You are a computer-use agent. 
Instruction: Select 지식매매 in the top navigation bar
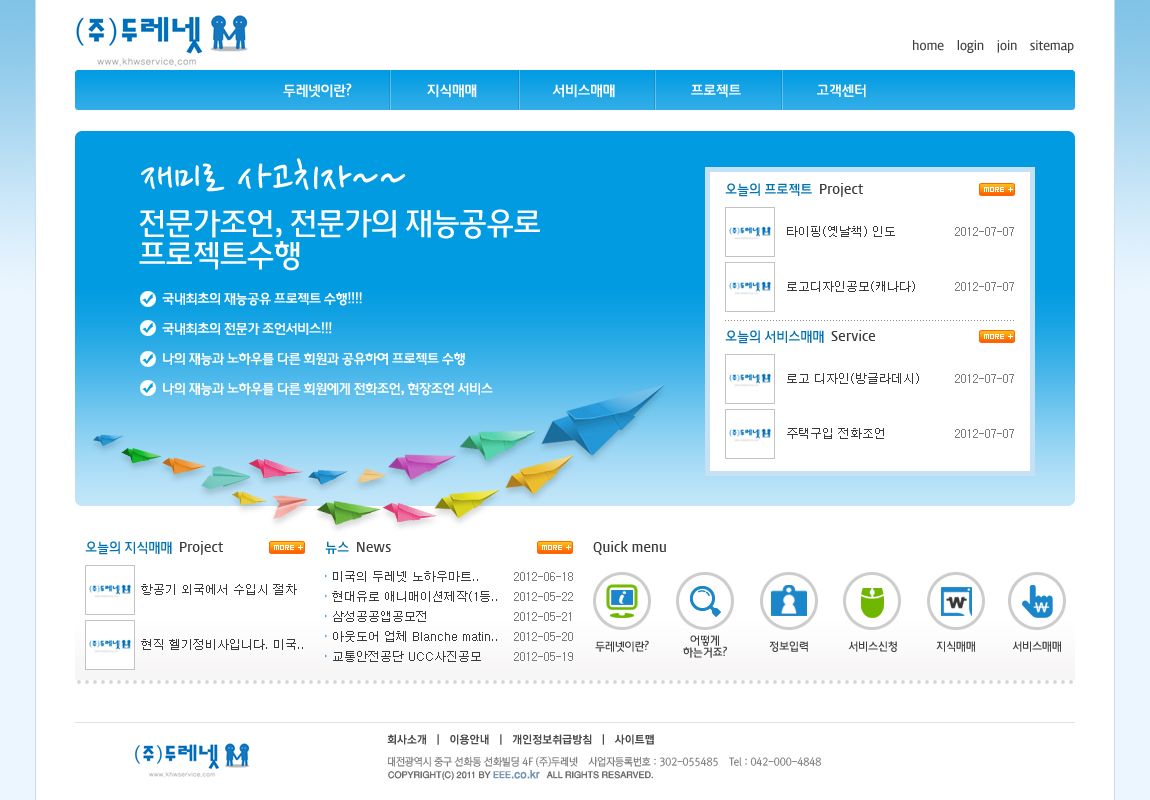click(452, 90)
